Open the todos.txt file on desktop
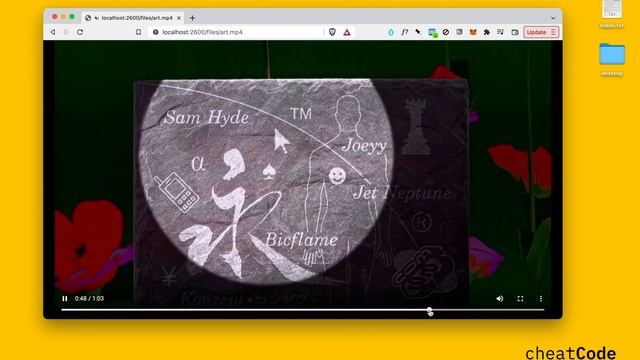The height and width of the screenshot is (360, 640). [612, 14]
